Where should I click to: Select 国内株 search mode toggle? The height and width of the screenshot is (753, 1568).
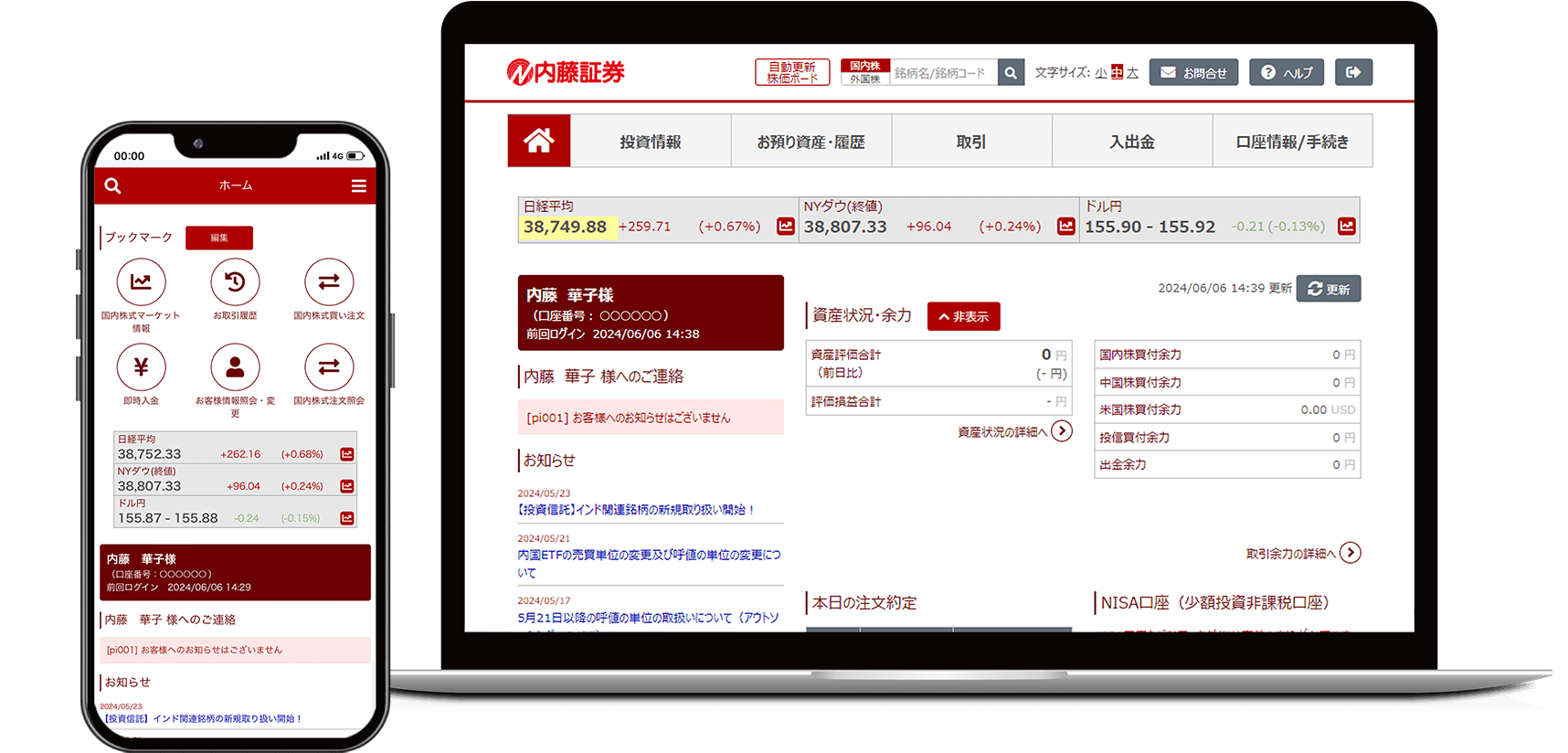865,66
